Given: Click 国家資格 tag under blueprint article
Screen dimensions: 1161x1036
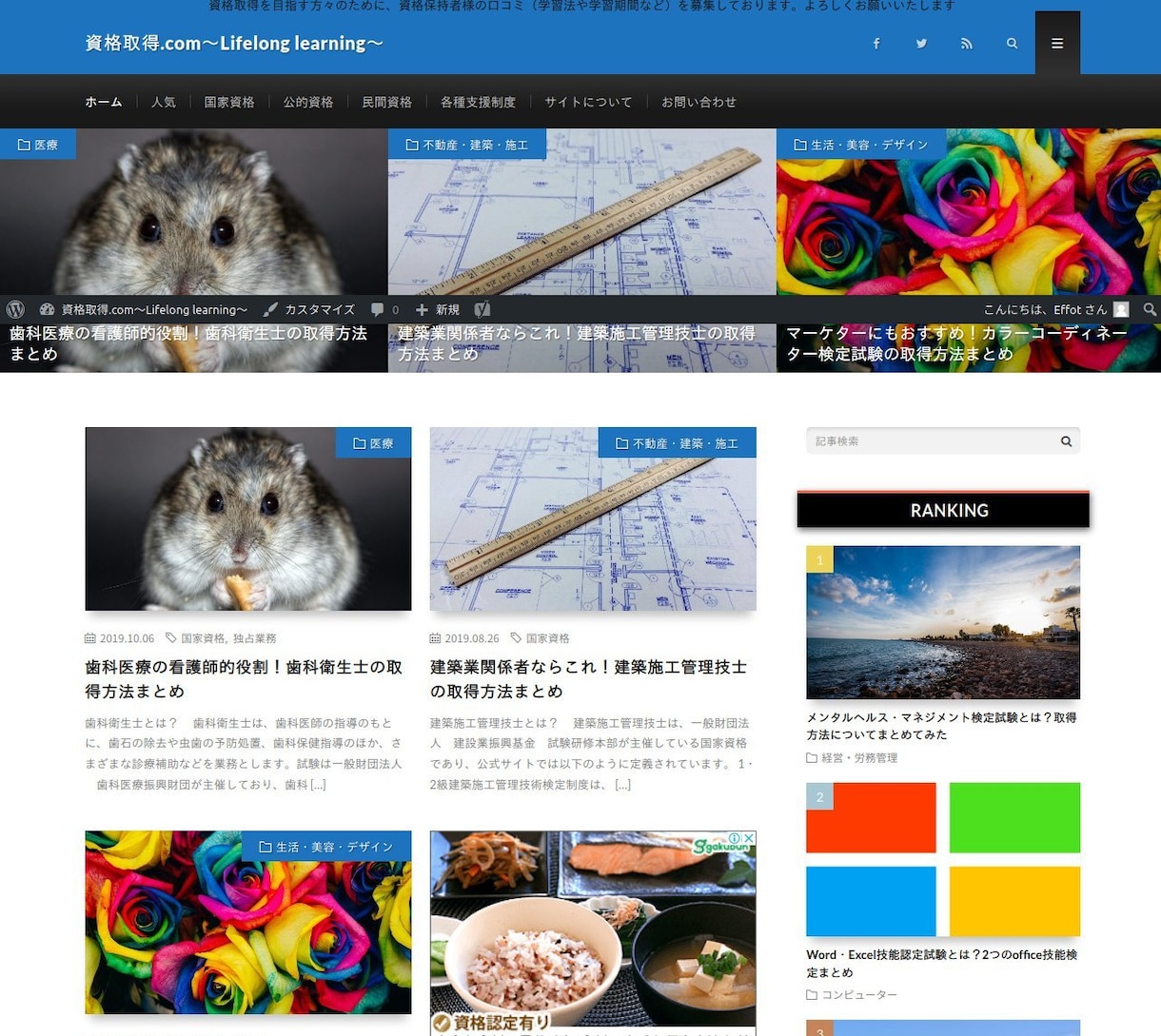Looking at the screenshot, I should click(548, 638).
